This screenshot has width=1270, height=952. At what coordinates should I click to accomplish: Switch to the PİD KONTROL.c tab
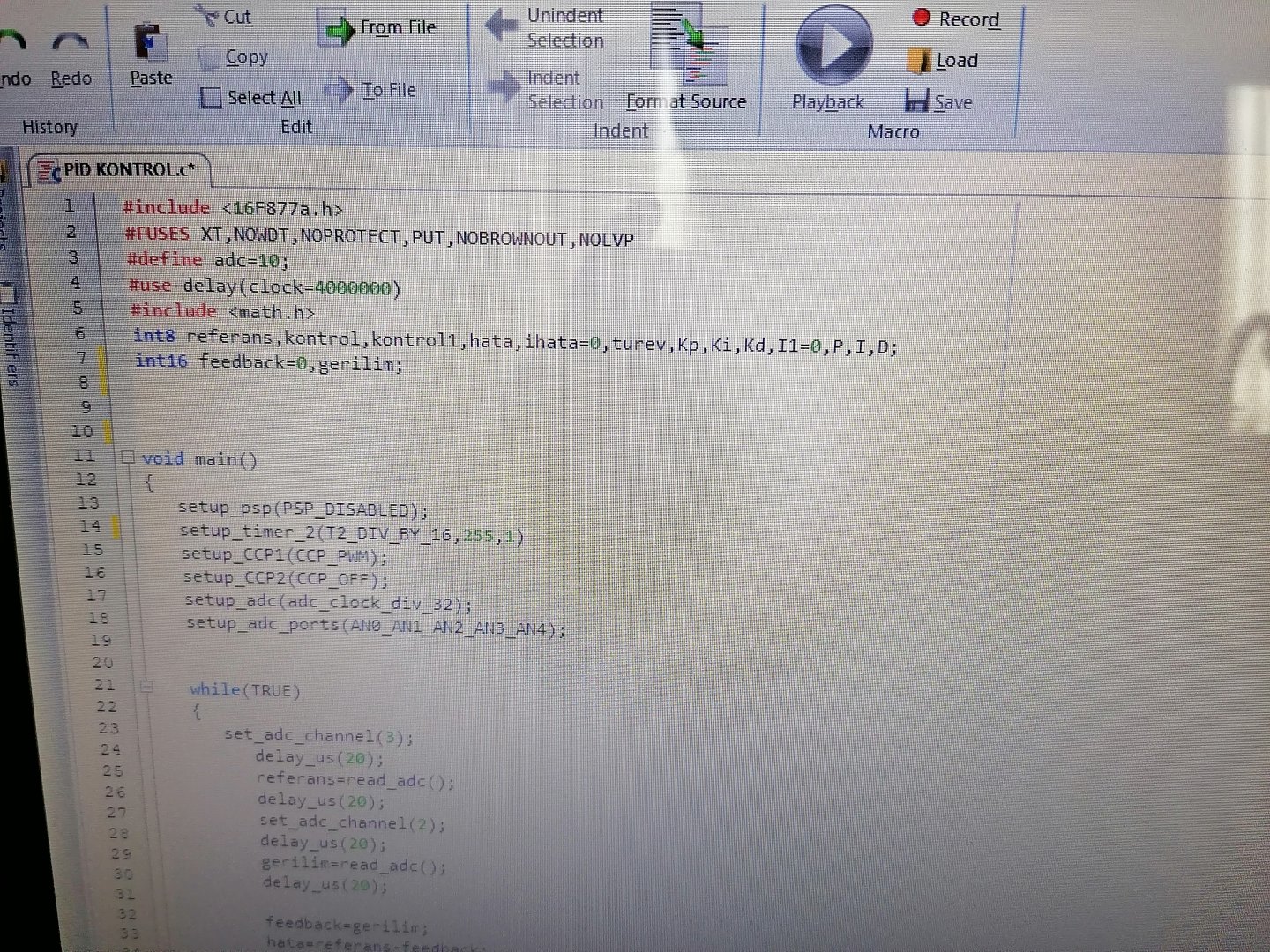[x=119, y=170]
